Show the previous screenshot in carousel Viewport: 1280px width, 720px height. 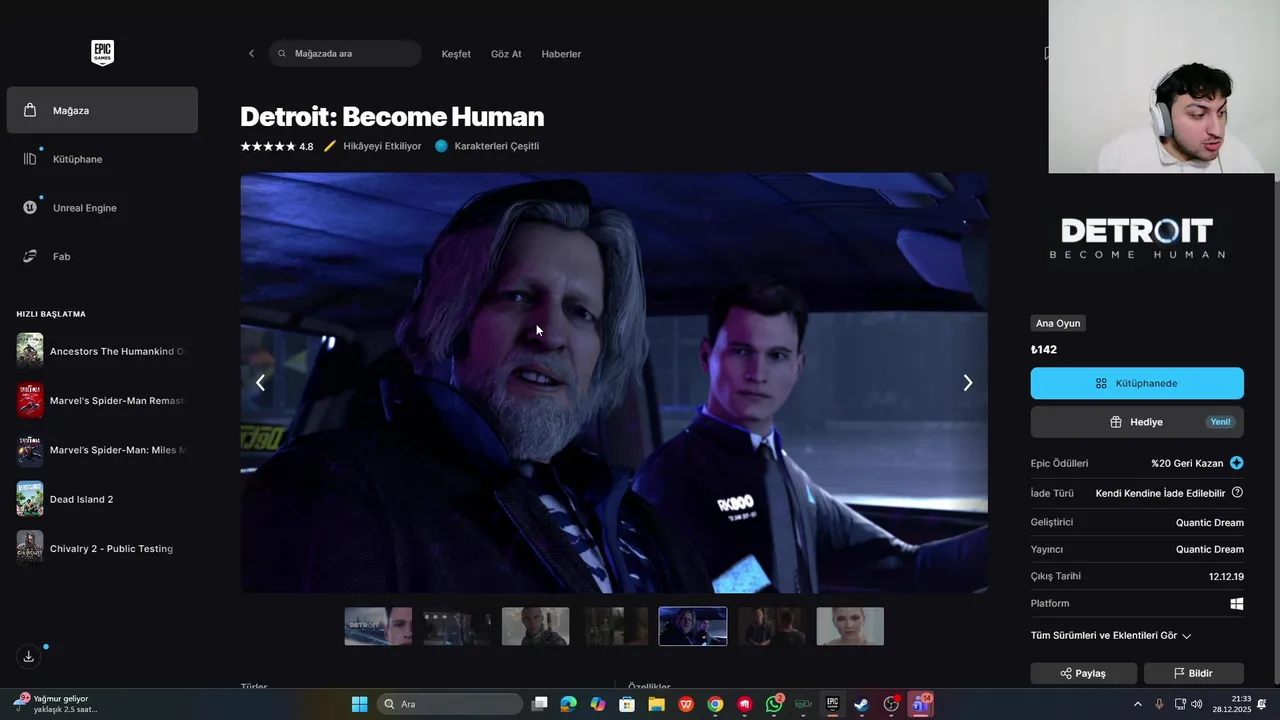260,383
